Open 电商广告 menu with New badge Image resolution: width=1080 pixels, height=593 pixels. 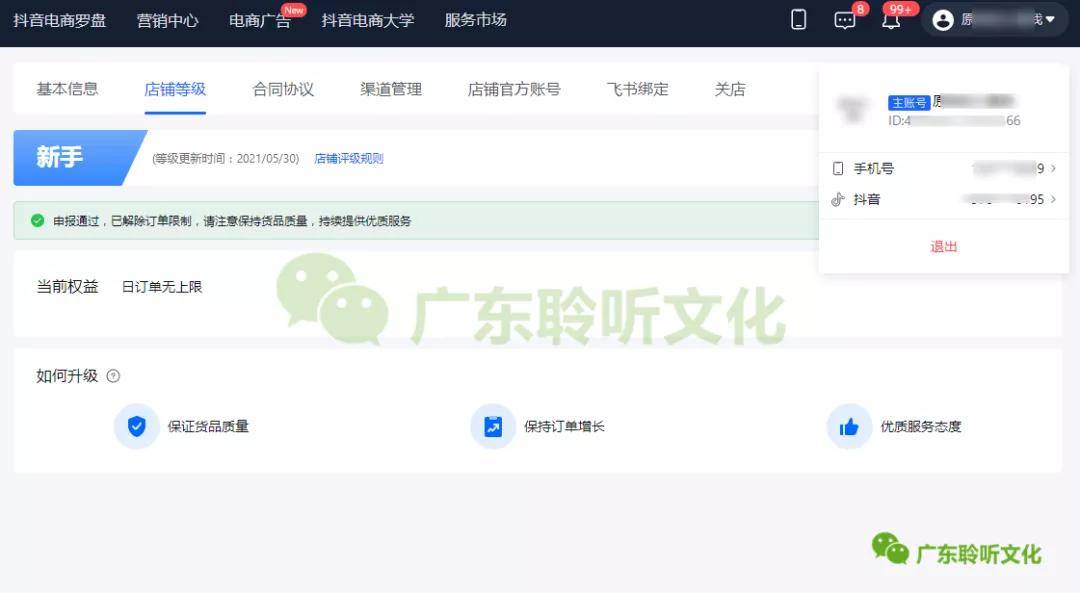point(260,20)
